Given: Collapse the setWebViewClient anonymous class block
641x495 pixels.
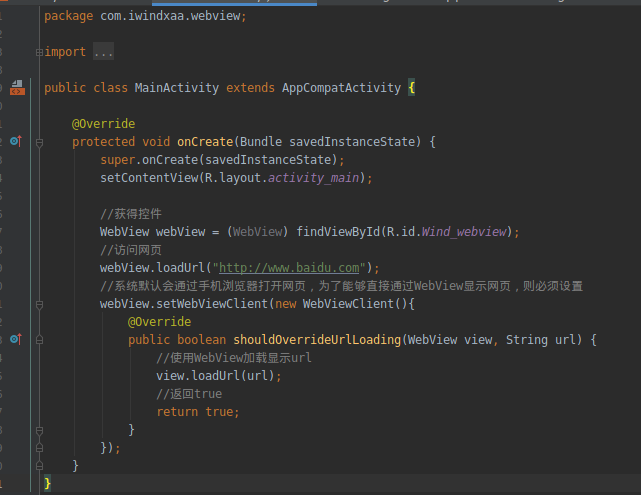Looking at the screenshot, I should pyautogui.click(x=39, y=304).
